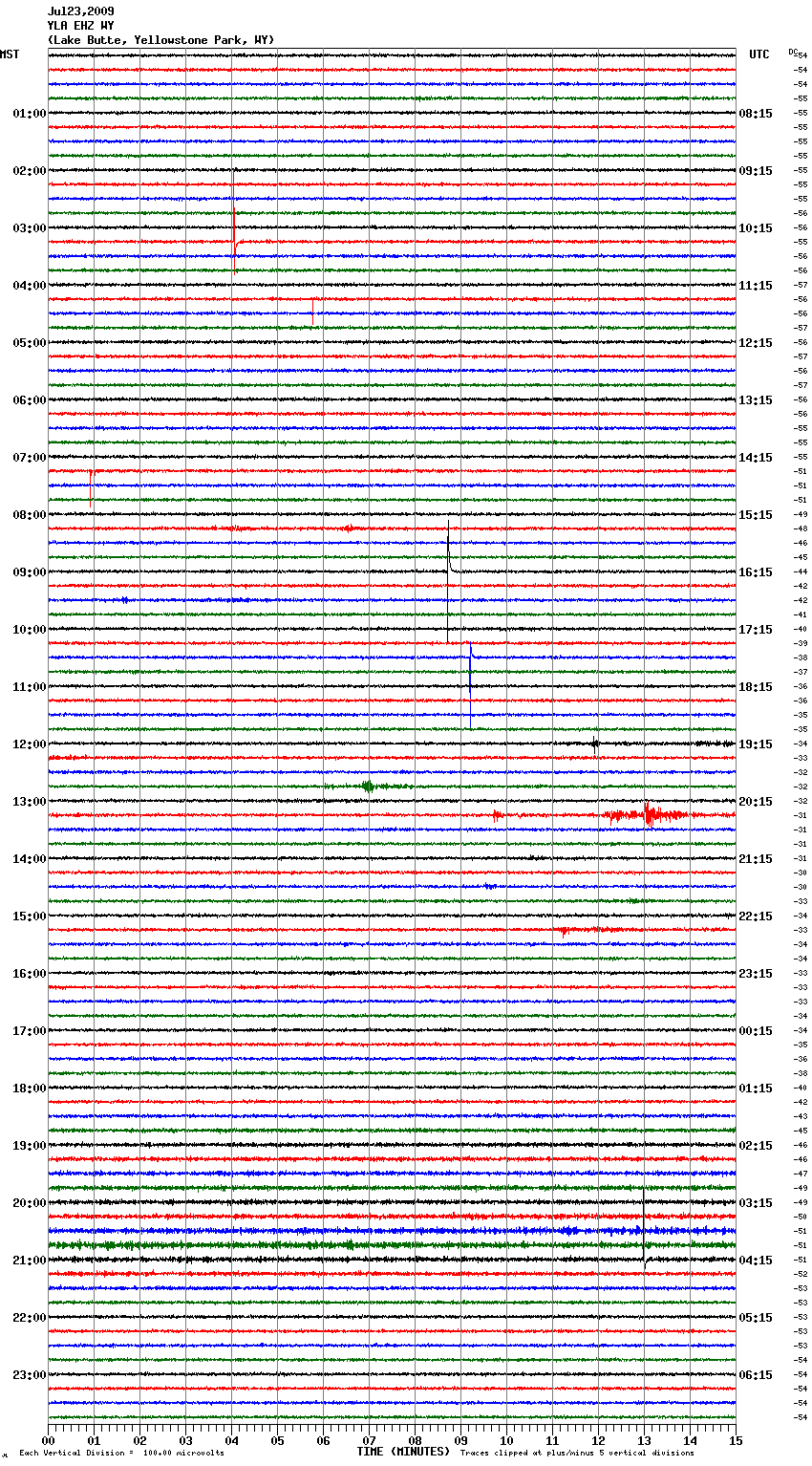Click the 10:15 UTC time label
Image resolution: width=812 pixels, height=1466 pixels.
coord(756,228)
